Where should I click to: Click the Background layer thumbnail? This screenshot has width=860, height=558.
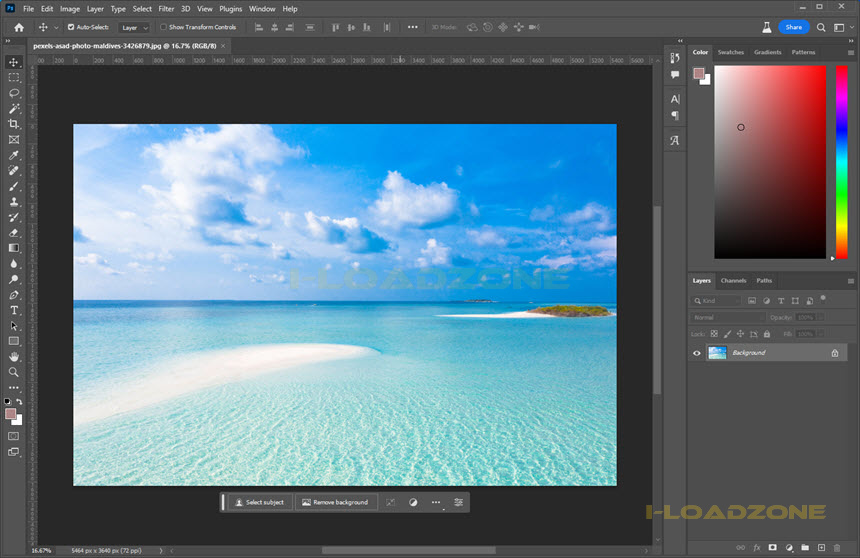click(717, 353)
